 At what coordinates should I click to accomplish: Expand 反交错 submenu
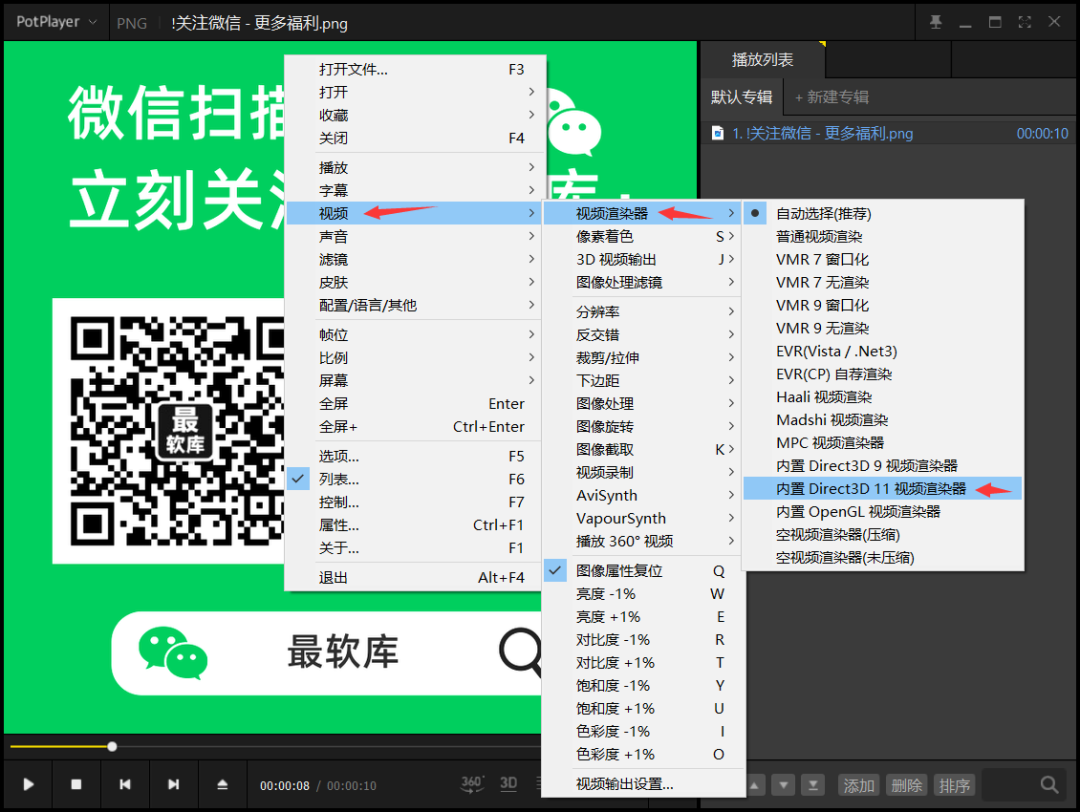[643, 335]
